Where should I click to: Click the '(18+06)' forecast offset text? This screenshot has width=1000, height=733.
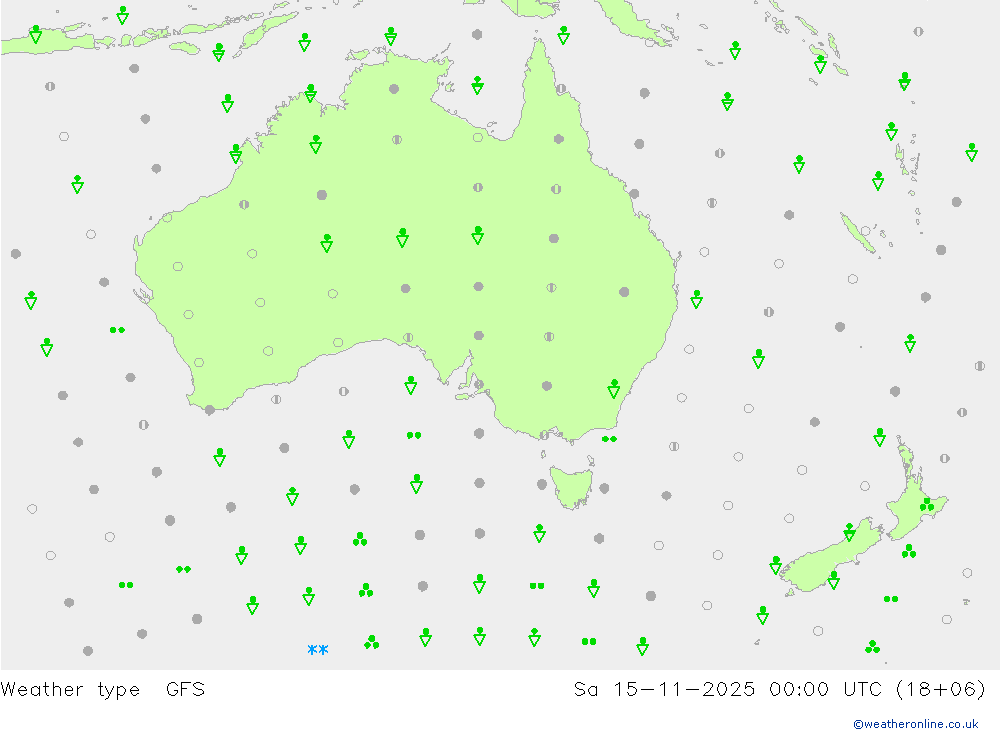tap(941, 690)
